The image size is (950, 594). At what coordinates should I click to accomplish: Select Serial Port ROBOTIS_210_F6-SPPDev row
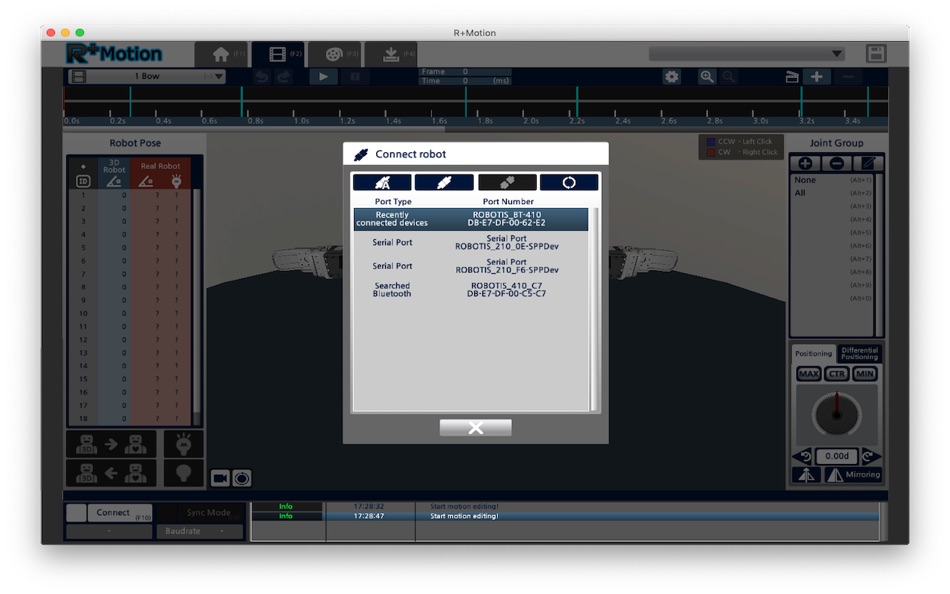[471, 266]
